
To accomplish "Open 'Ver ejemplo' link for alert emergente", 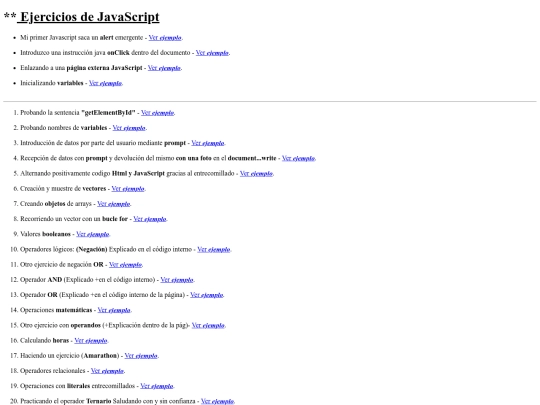I will coord(165,38).
